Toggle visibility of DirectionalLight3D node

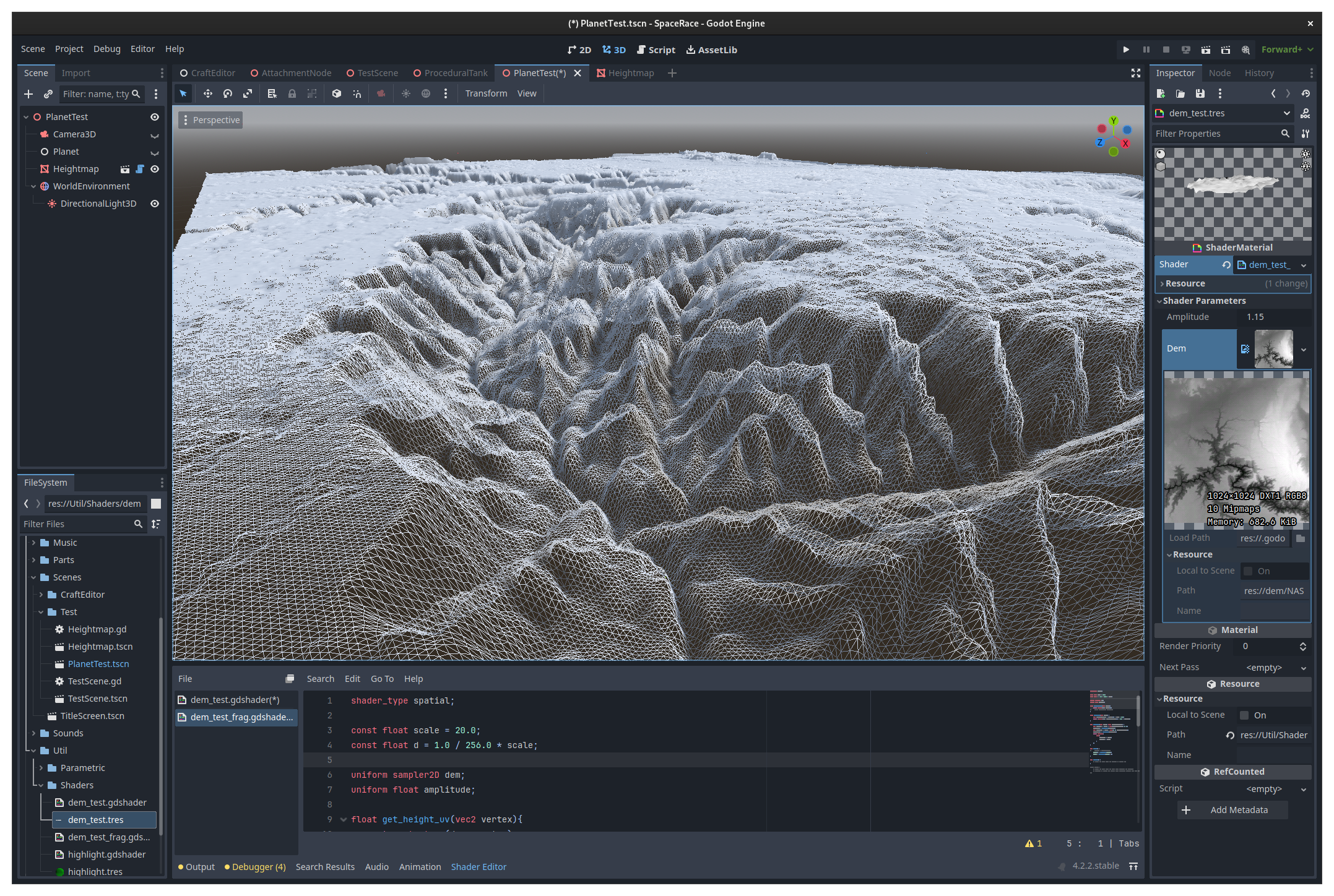[x=155, y=204]
